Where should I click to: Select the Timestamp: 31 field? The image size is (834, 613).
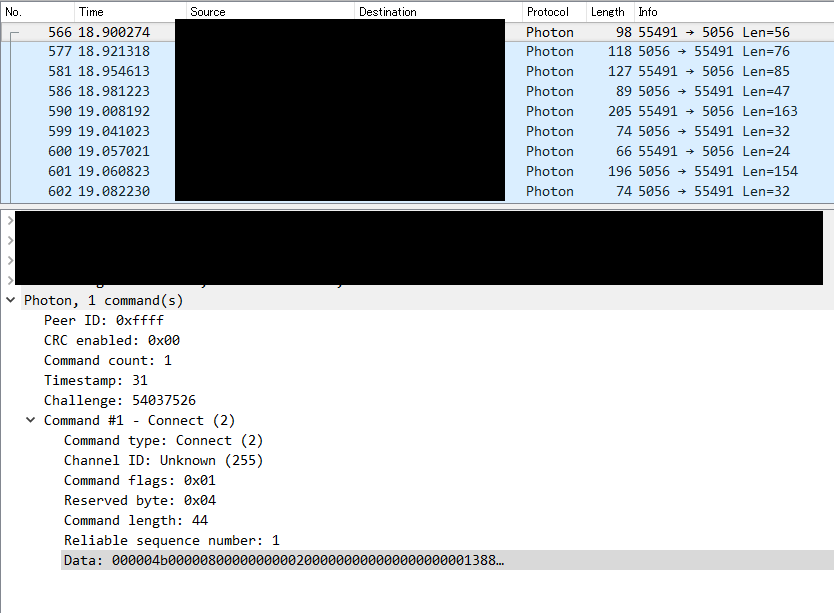[96, 380]
